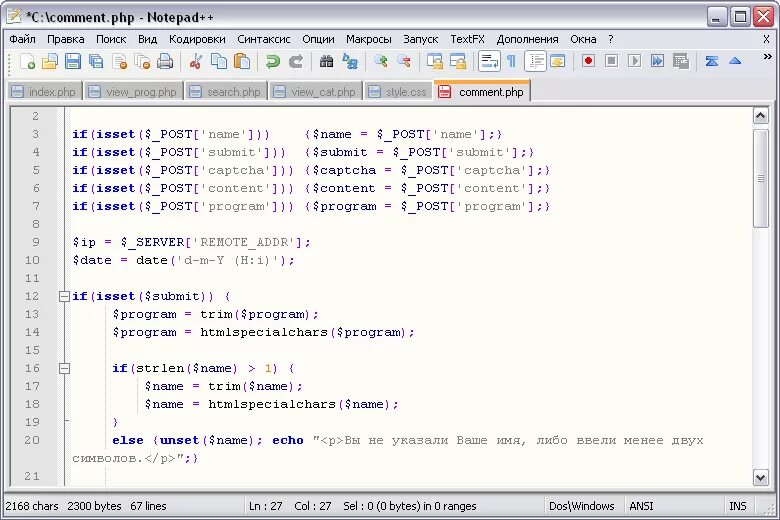Click the ANSI encoding in status bar
This screenshot has height=520, width=780.
[641, 506]
